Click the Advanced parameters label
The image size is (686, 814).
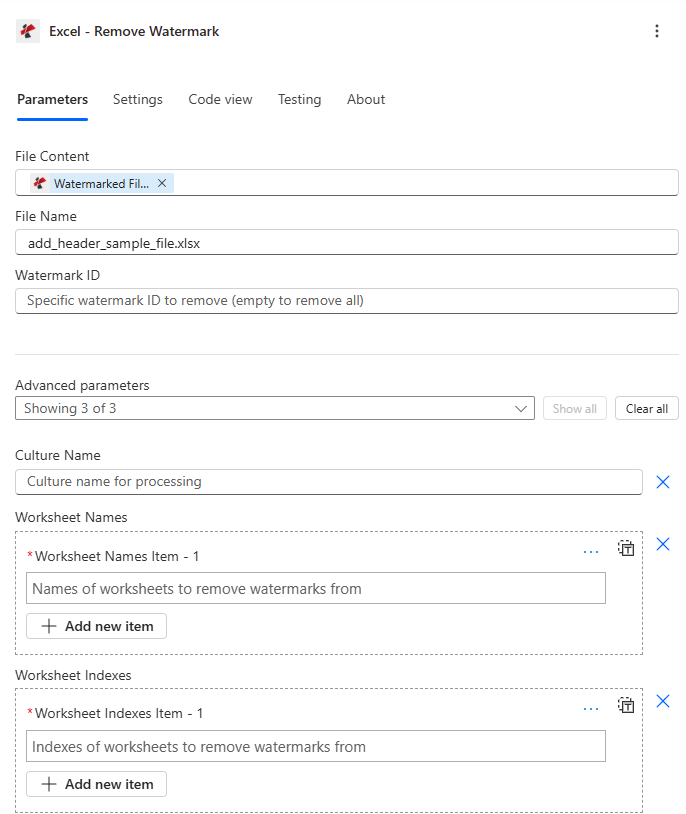click(82, 385)
